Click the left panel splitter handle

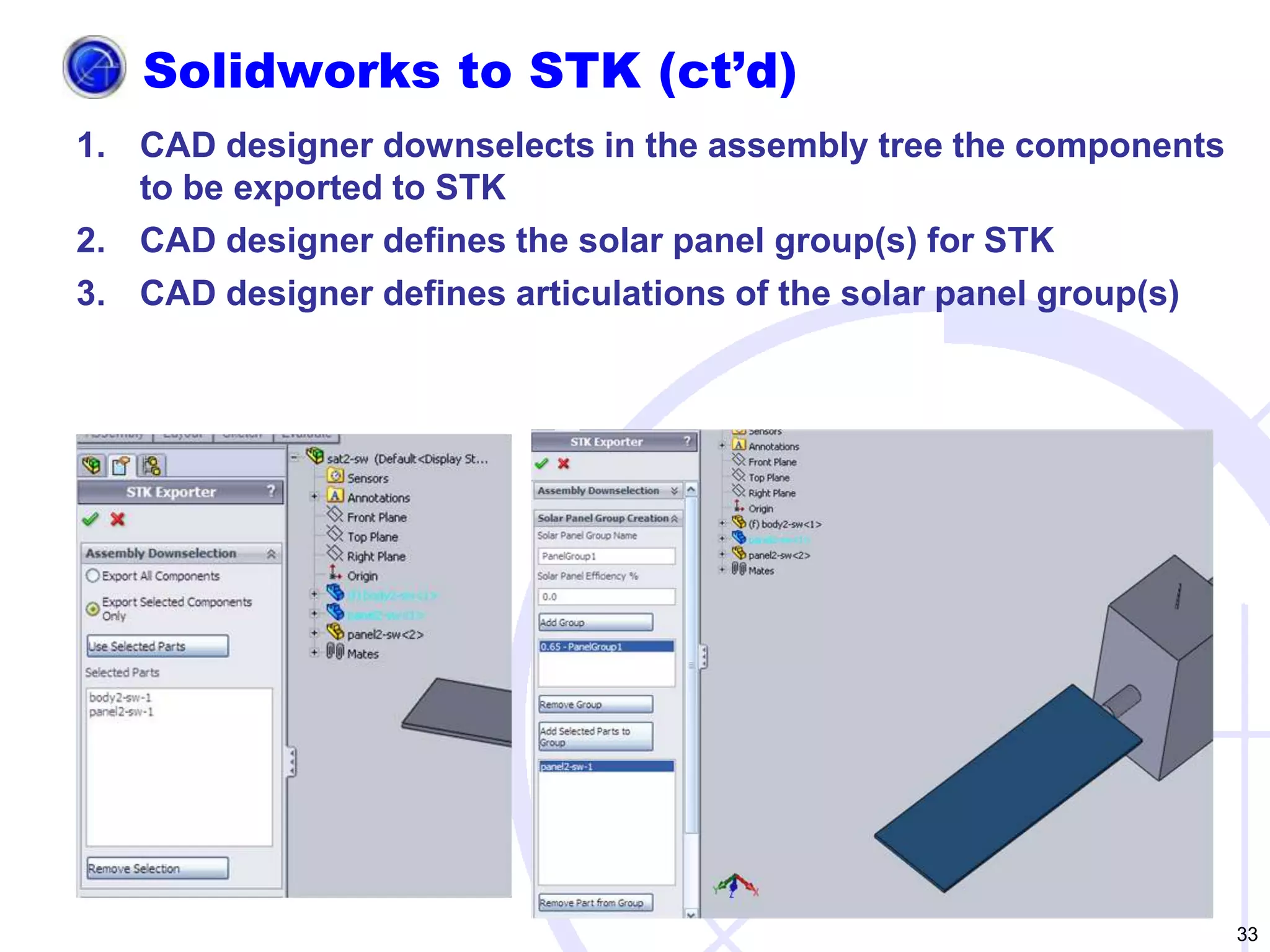(x=291, y=762)
